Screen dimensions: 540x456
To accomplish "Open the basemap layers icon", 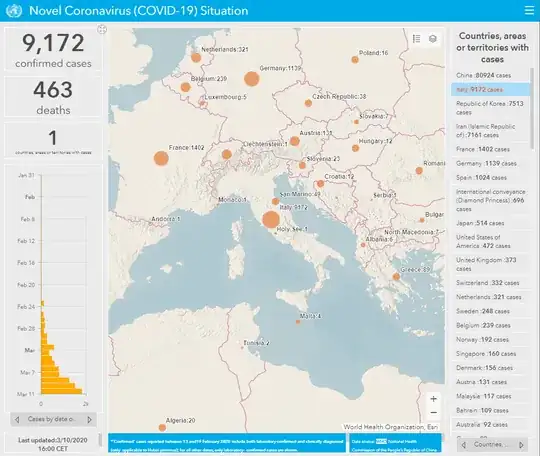I will coord(433,39).
